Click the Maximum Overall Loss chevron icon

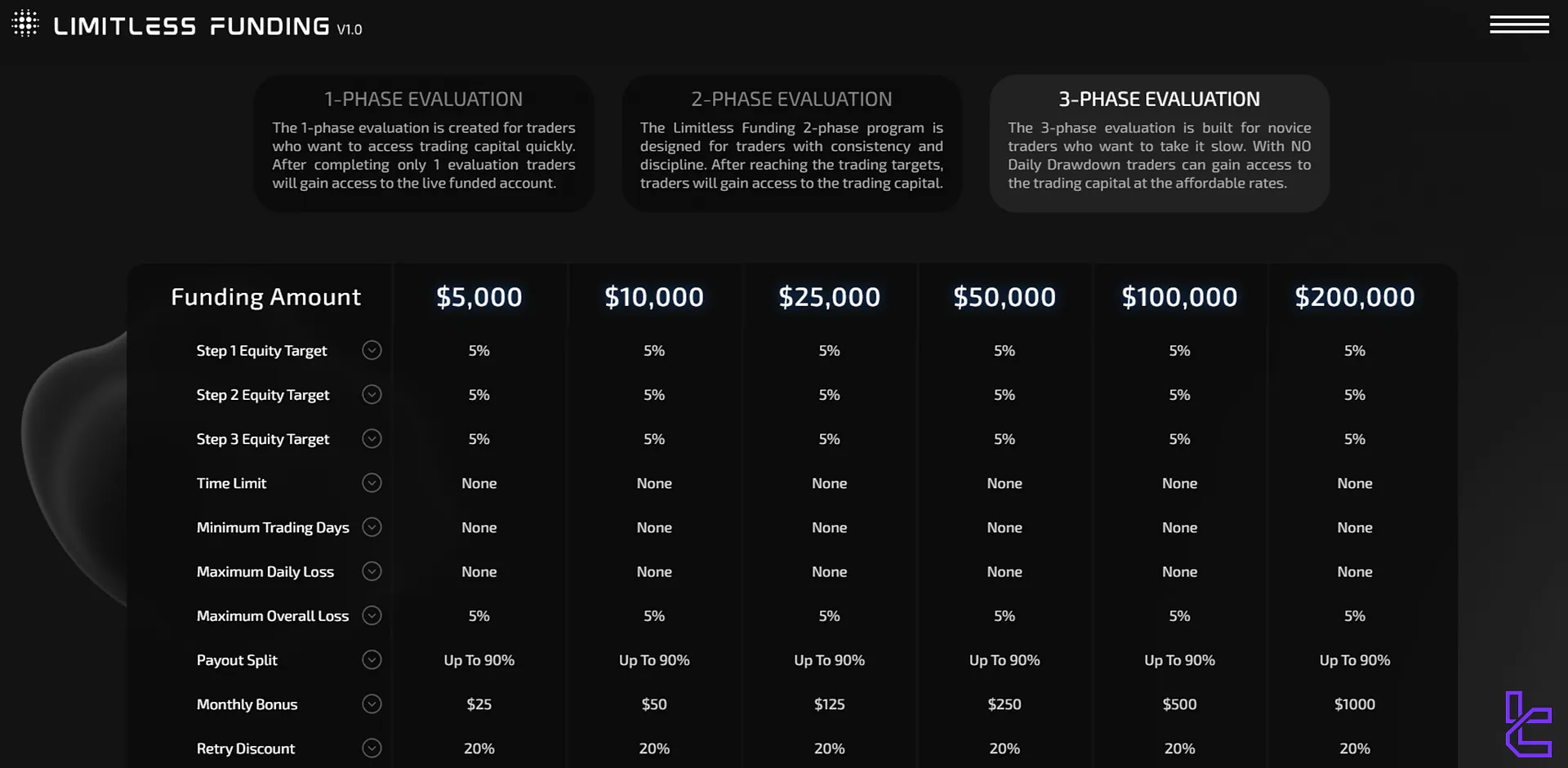(372, 615)
